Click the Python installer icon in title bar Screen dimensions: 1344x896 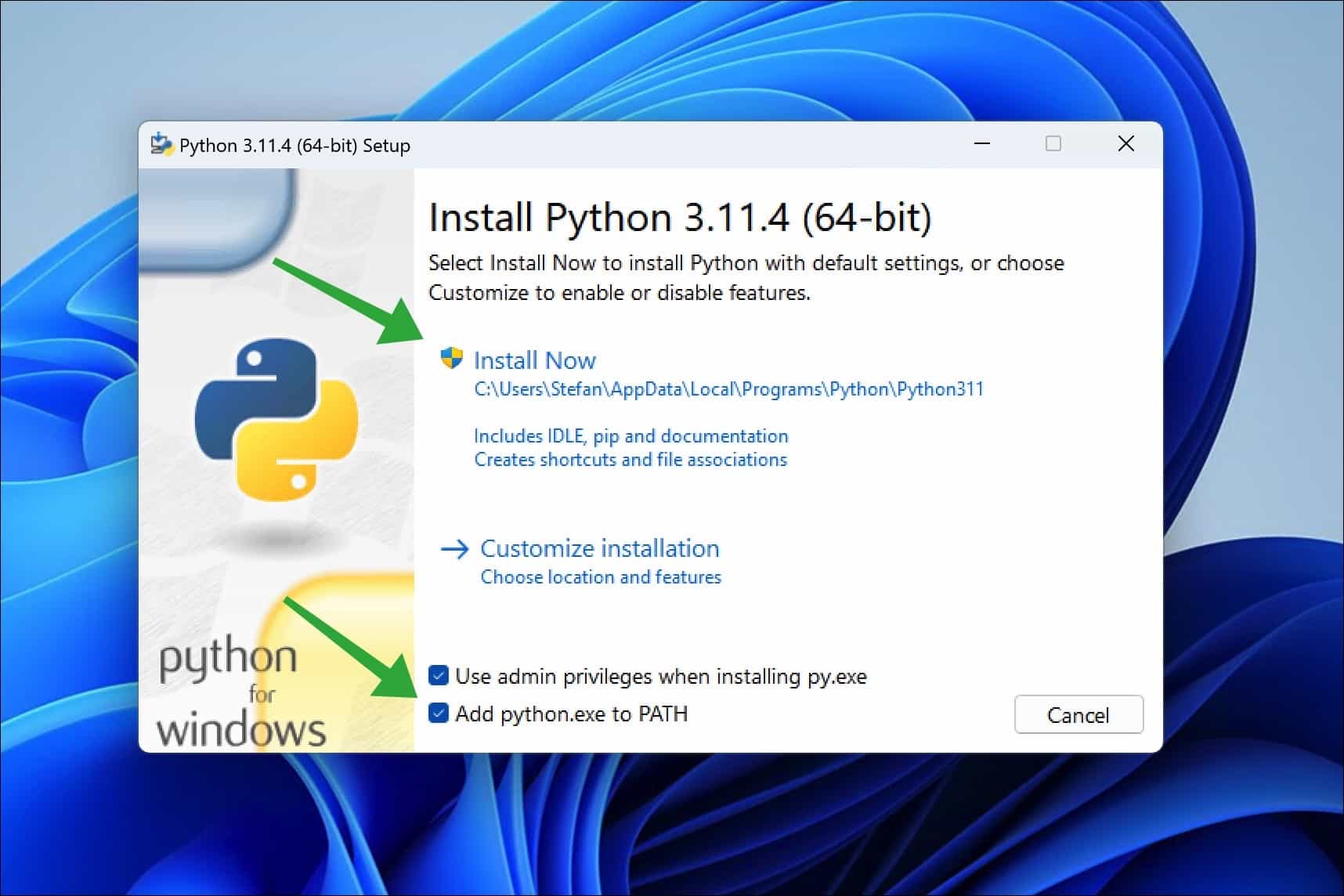(161, 144)
